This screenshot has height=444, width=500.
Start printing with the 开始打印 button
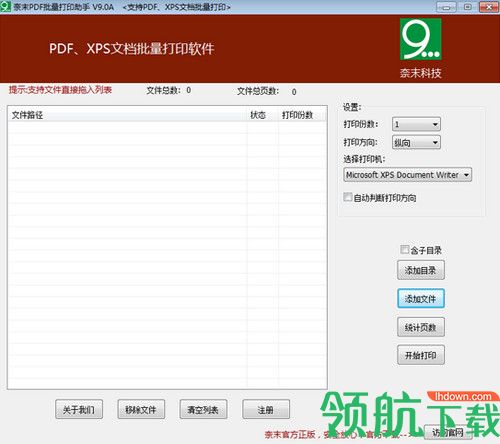coord(421,355)
